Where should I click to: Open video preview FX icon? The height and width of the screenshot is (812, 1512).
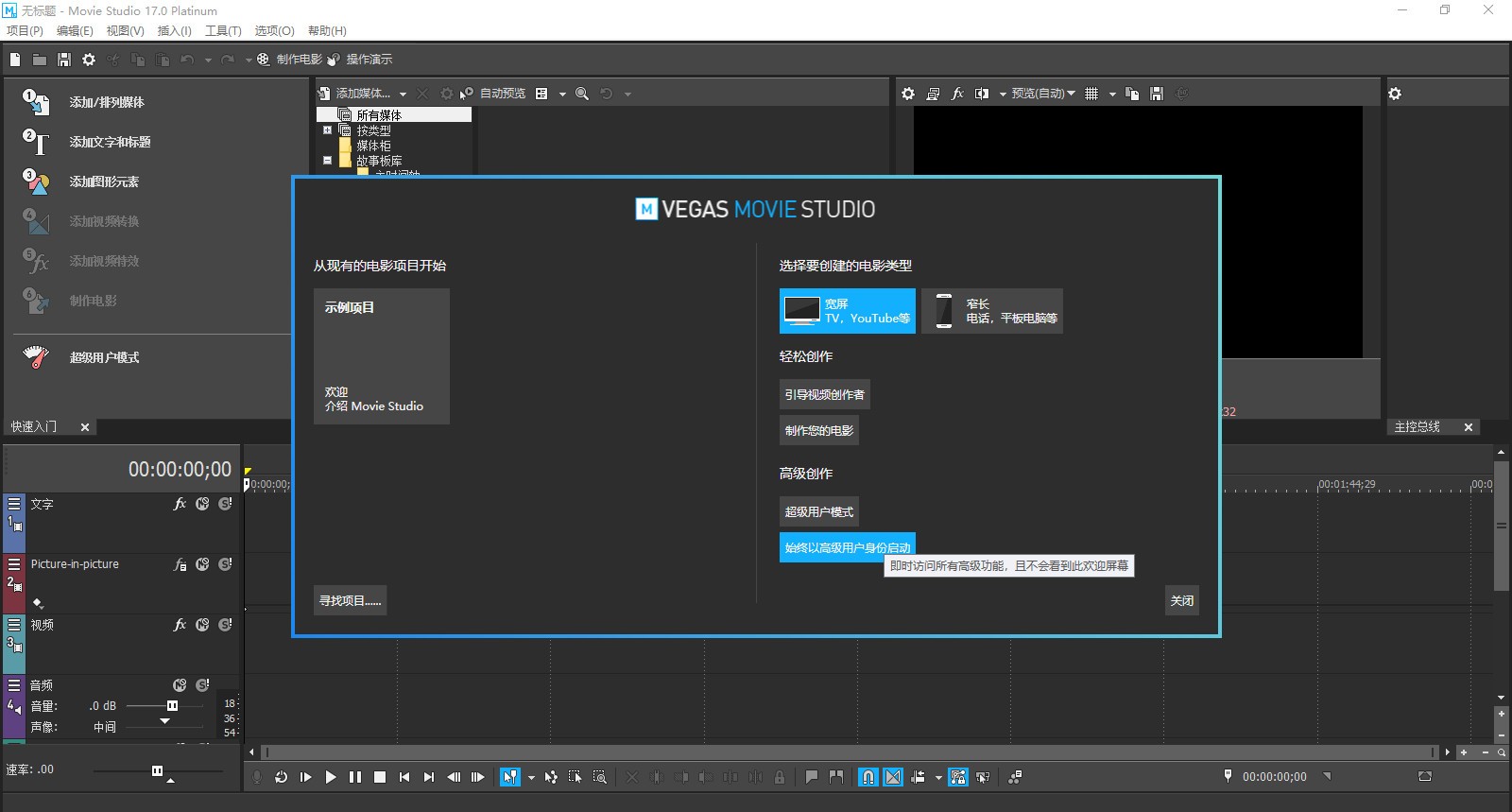tap(957, 94)
